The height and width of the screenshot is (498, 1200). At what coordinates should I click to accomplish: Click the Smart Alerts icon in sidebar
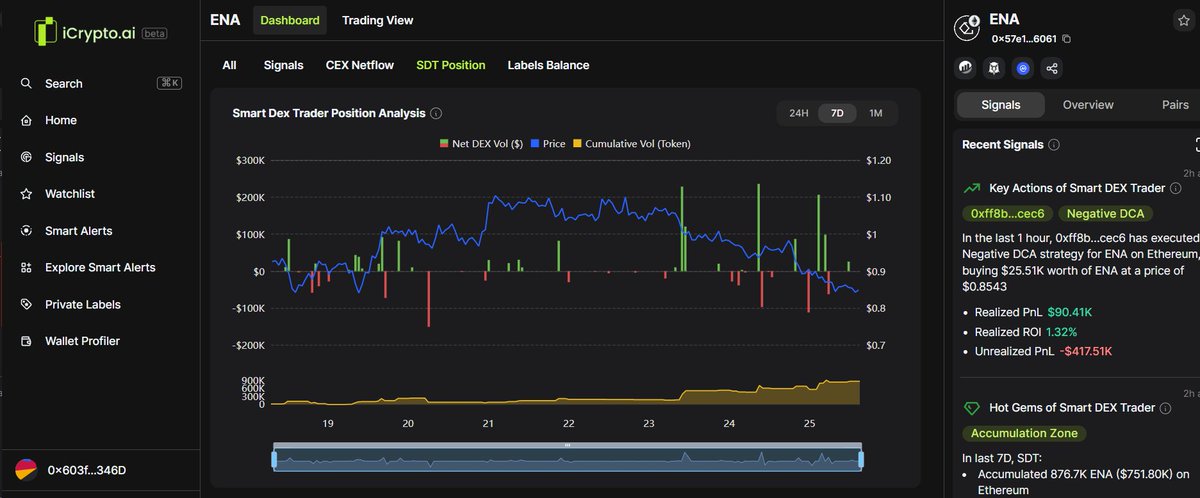27,231
